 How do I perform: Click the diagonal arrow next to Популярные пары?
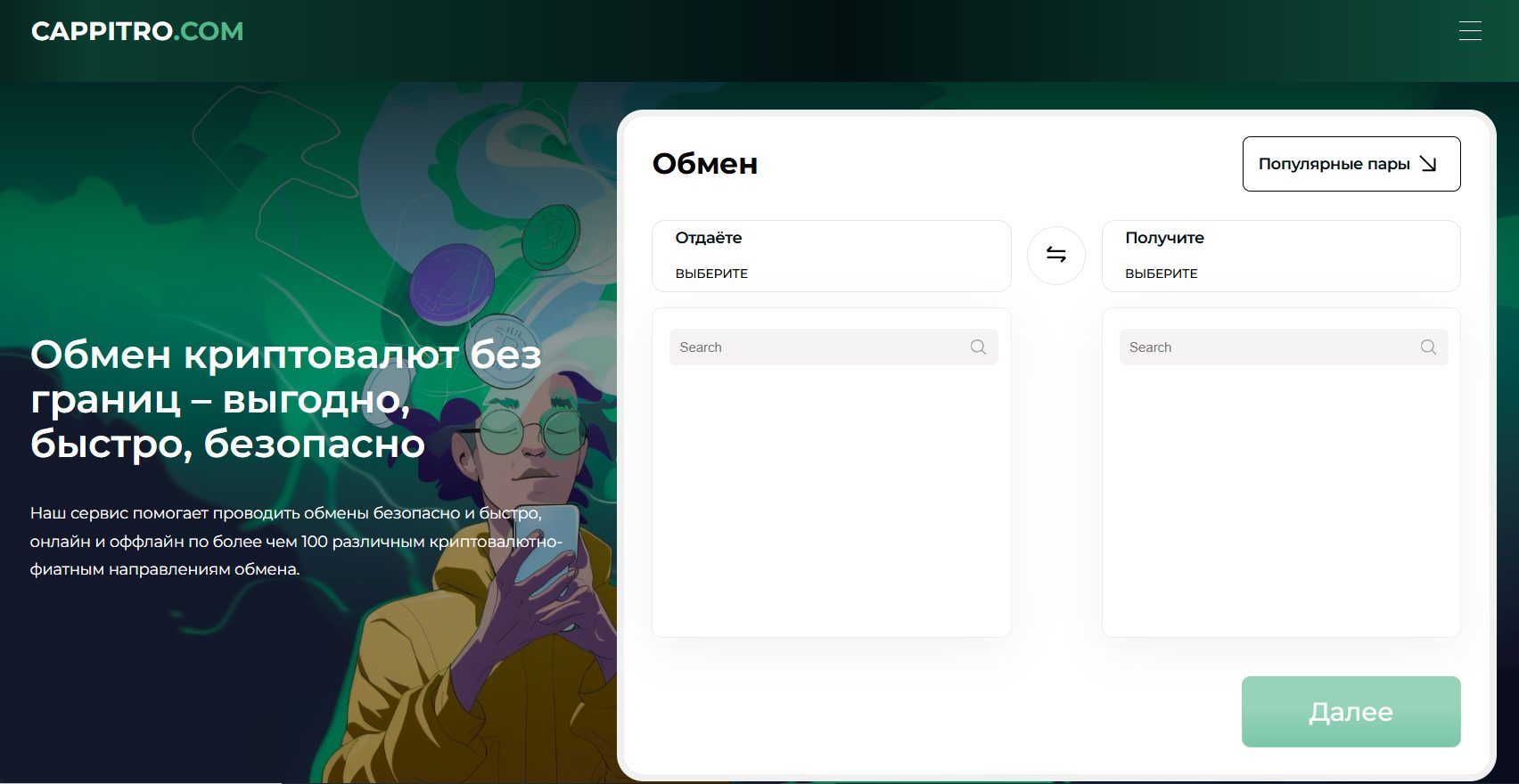tap(1428, 164)
